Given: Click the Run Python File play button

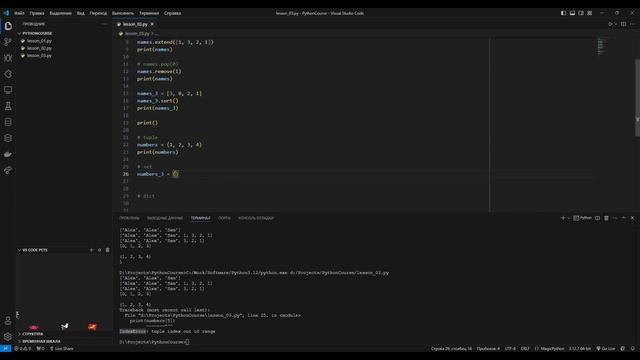Looking at the screenshot, I should coord(610,24).
